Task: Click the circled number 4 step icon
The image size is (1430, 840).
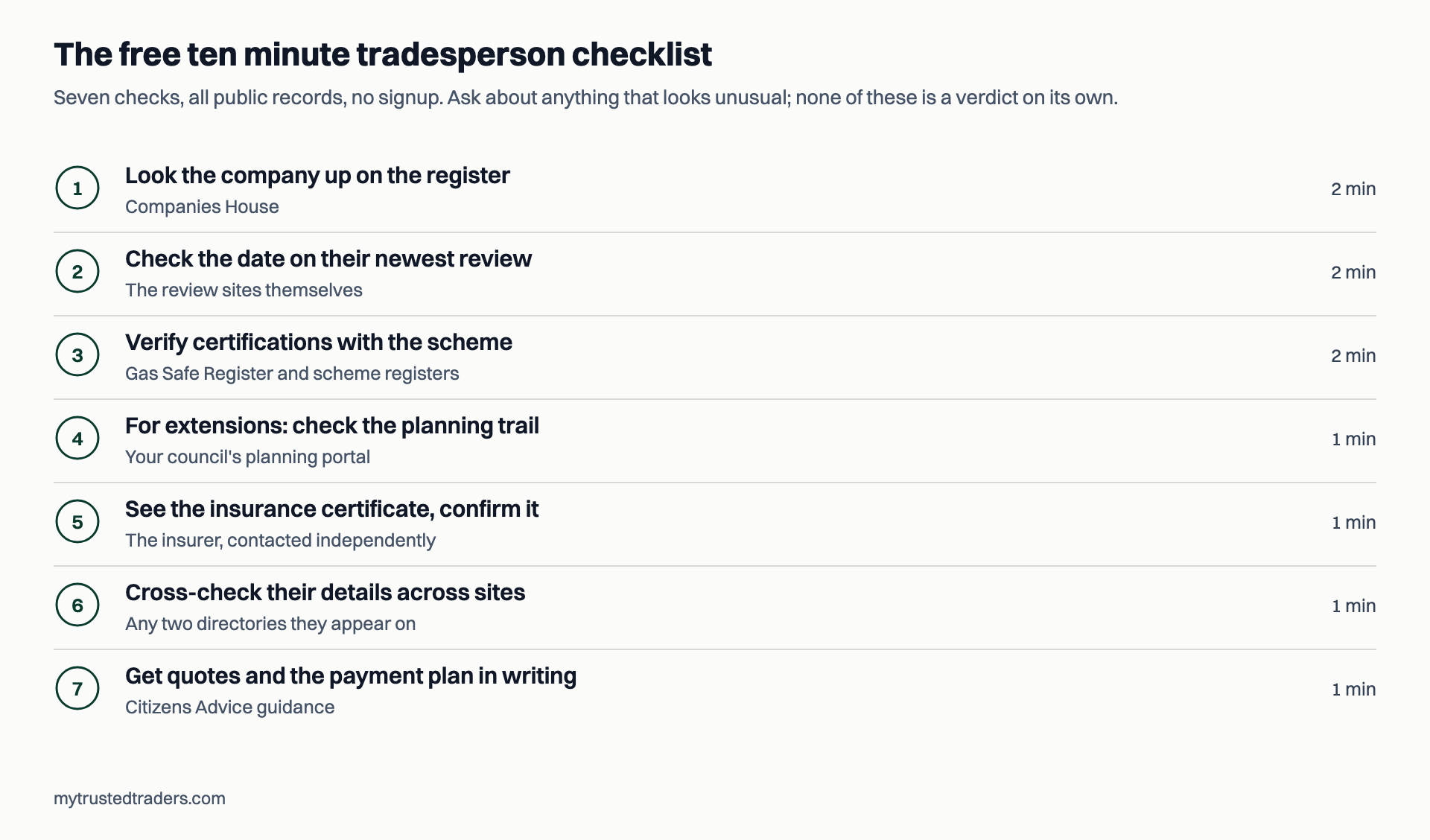Action: tap(77, 438)
